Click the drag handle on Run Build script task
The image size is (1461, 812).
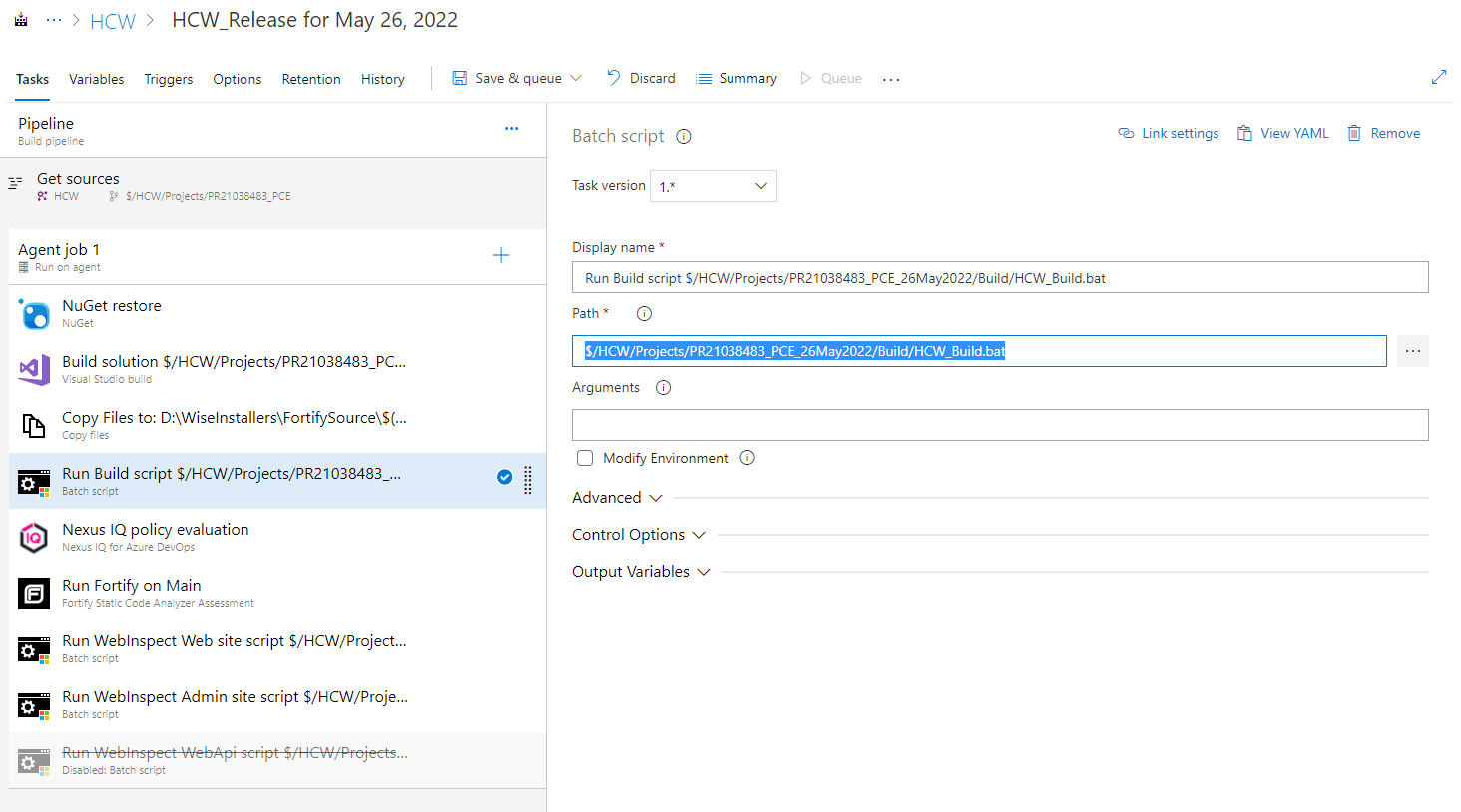[x=528, y=480]
